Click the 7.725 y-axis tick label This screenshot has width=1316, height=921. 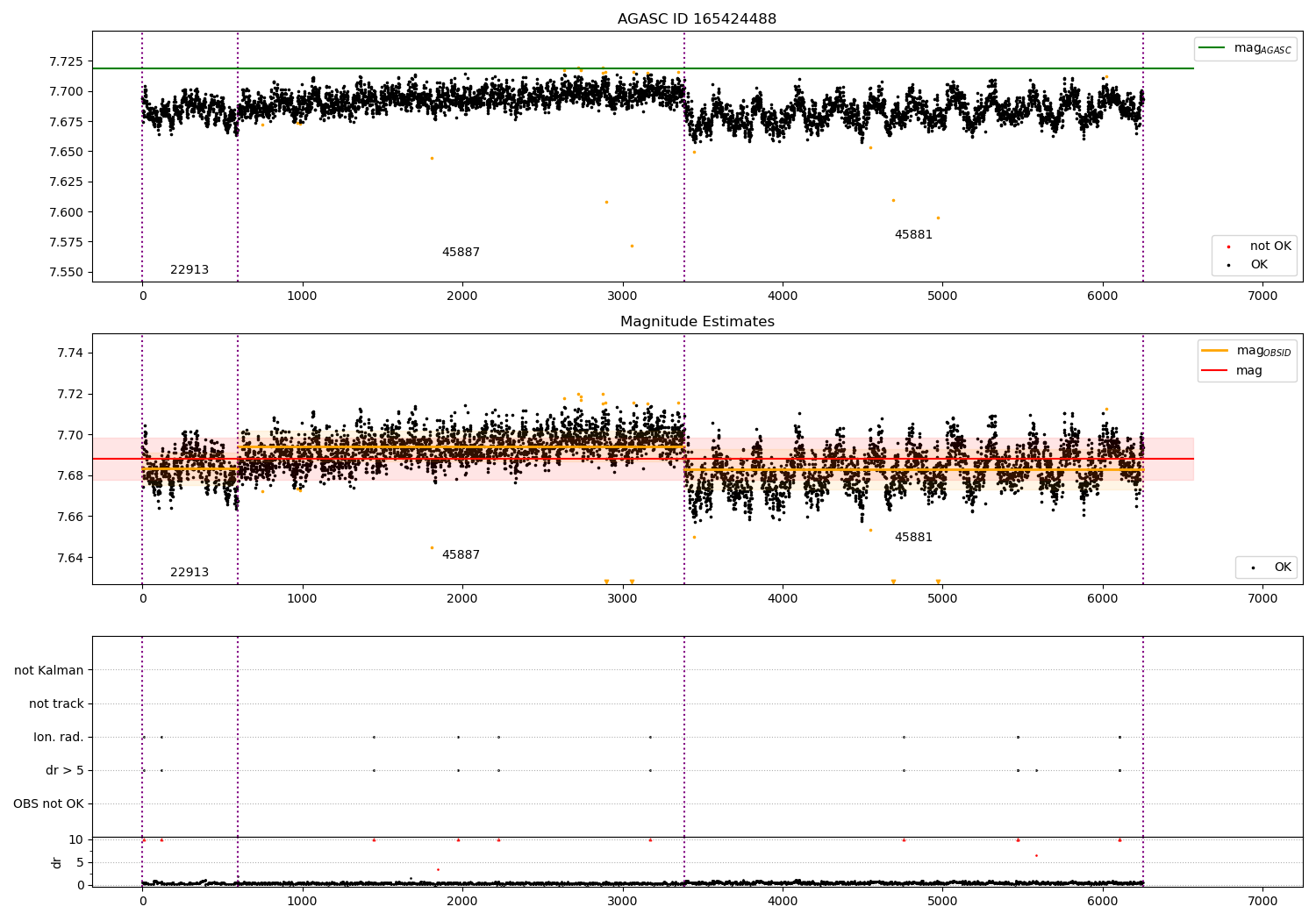pyautogui.click(x=67, y=61)
